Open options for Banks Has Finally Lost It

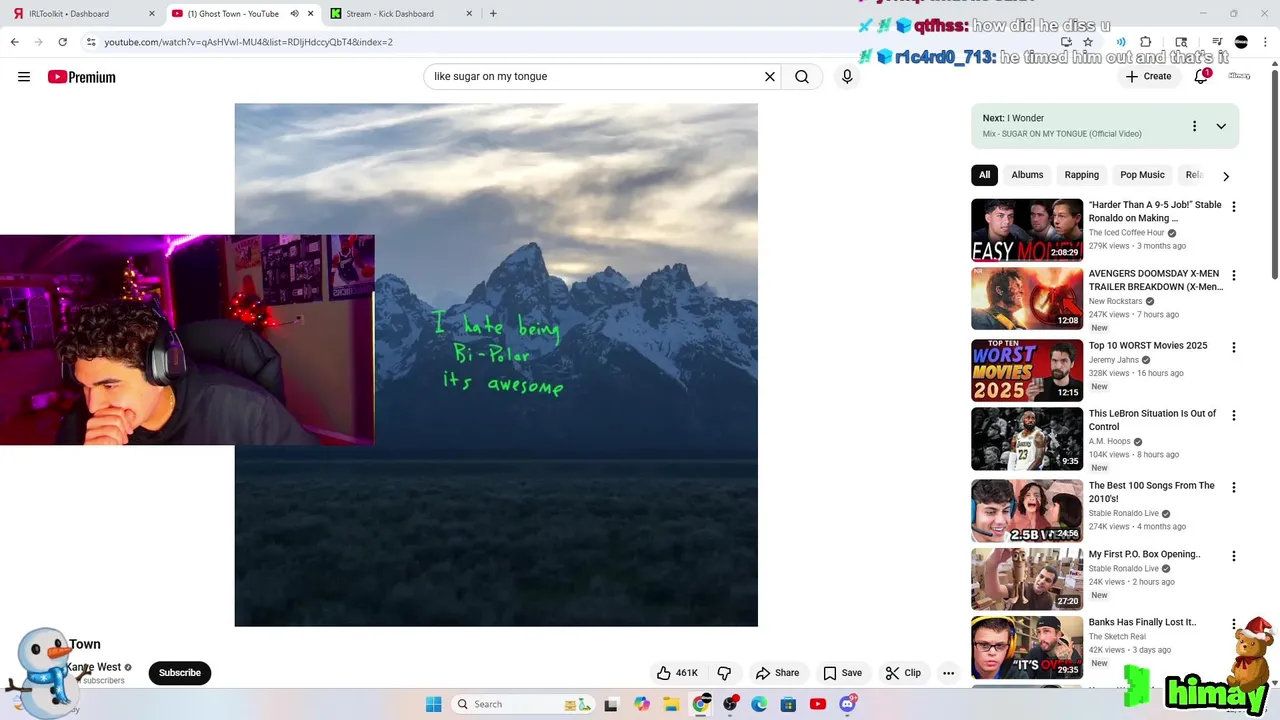click(1233, 624)
